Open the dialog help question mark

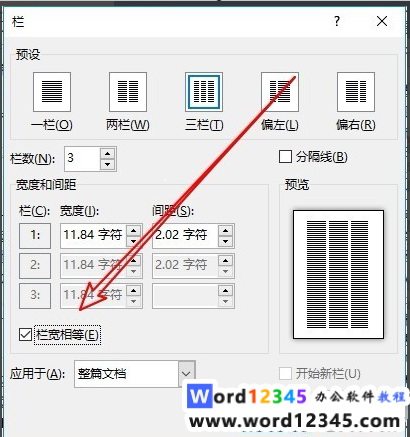[x=337, y=21]
